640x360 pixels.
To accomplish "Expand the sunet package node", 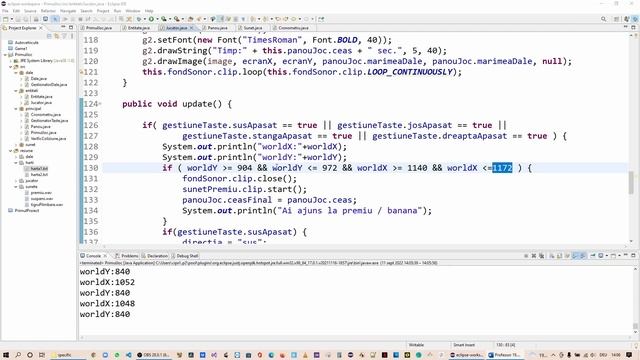I will pos(16,144).
